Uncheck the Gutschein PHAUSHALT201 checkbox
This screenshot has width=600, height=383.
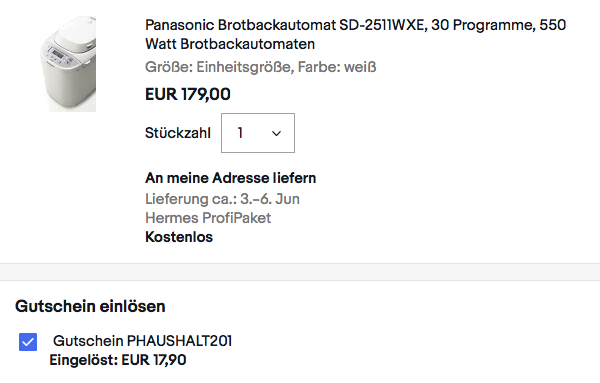(x=28, y=342)
